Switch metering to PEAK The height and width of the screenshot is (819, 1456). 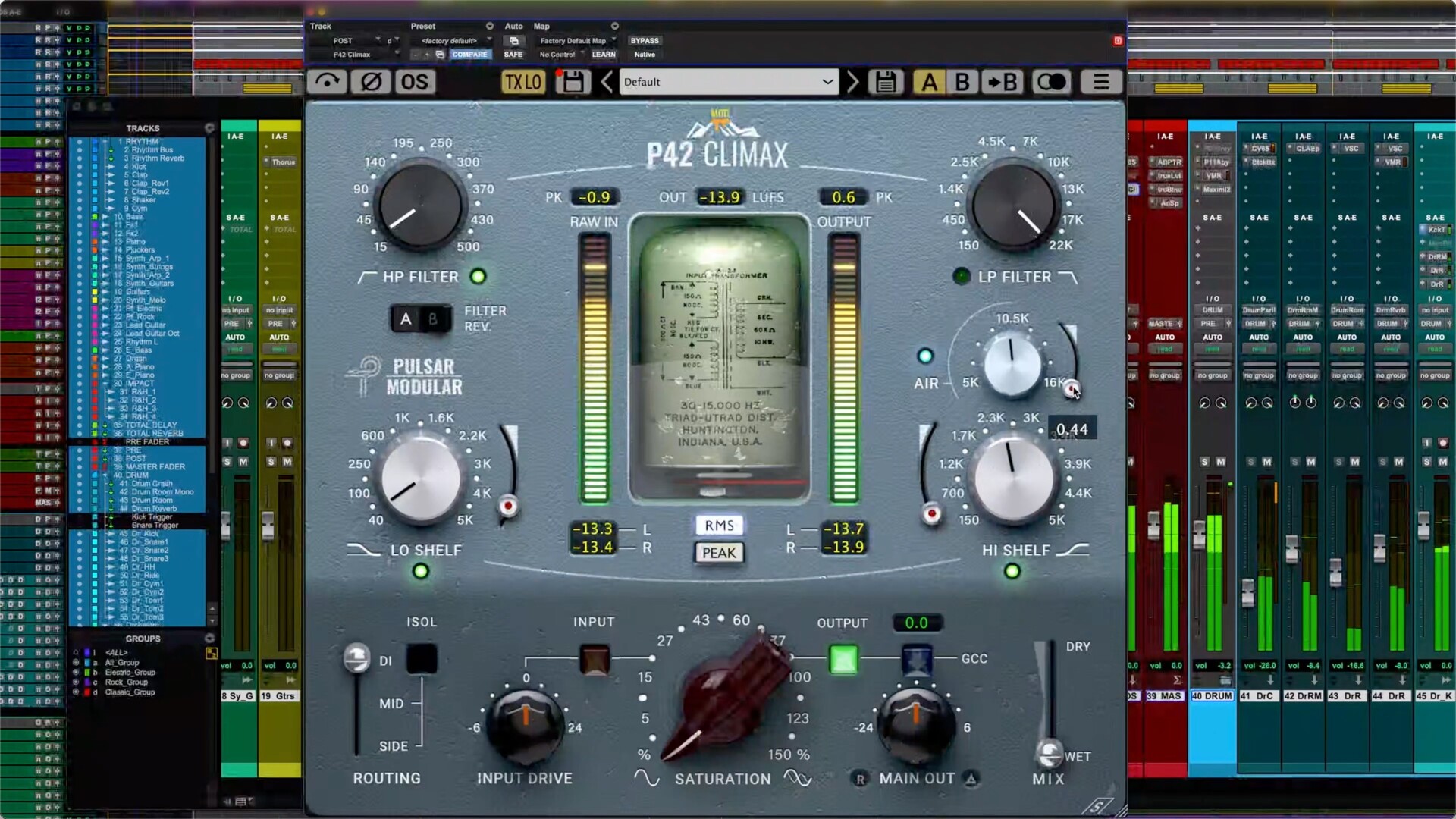click(x=719, y=553)
